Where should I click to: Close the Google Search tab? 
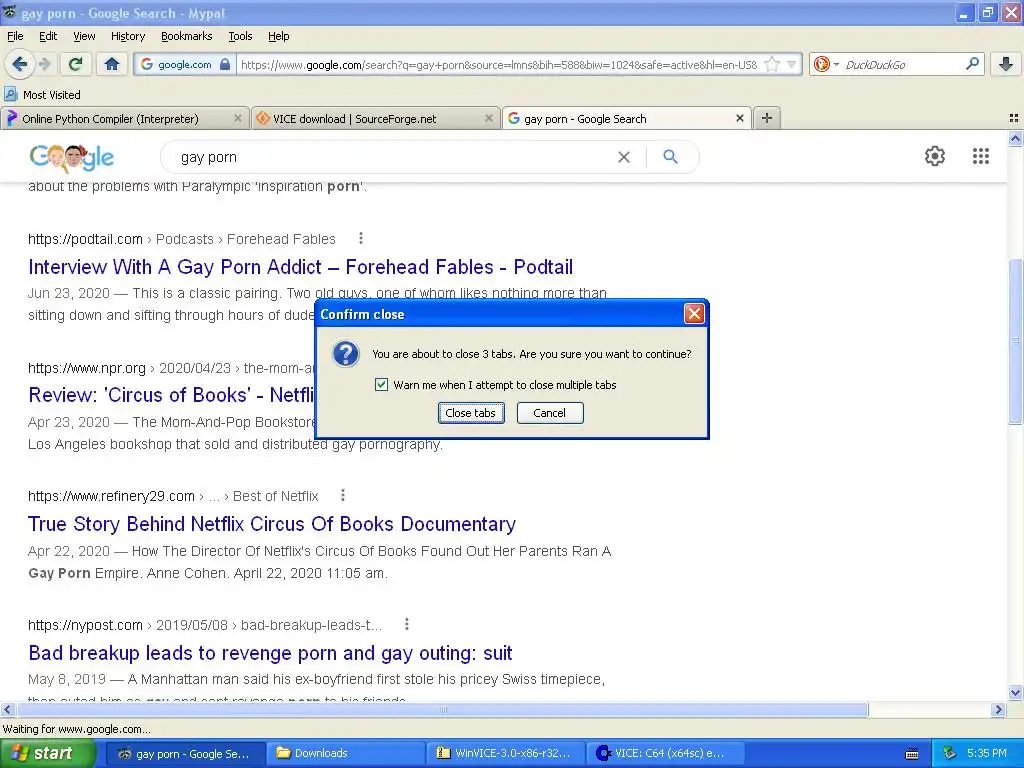(739, 118)
